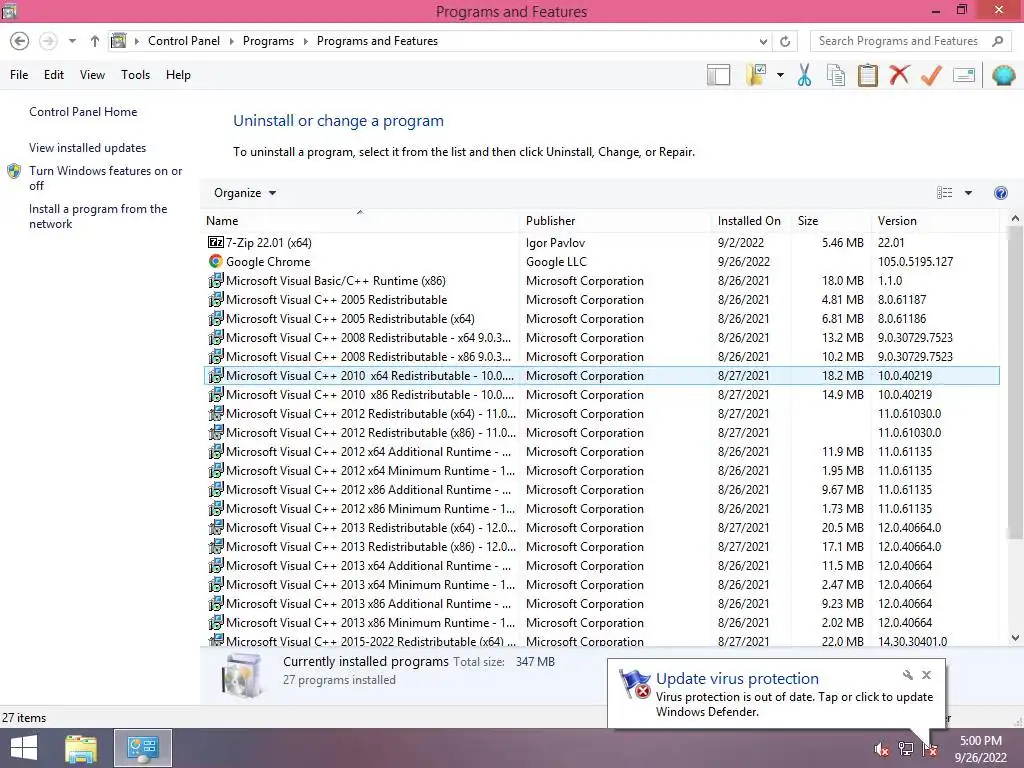Click the email envelope toolbar icon
This screenshot has width=1024, height=768.
point(964,75)
